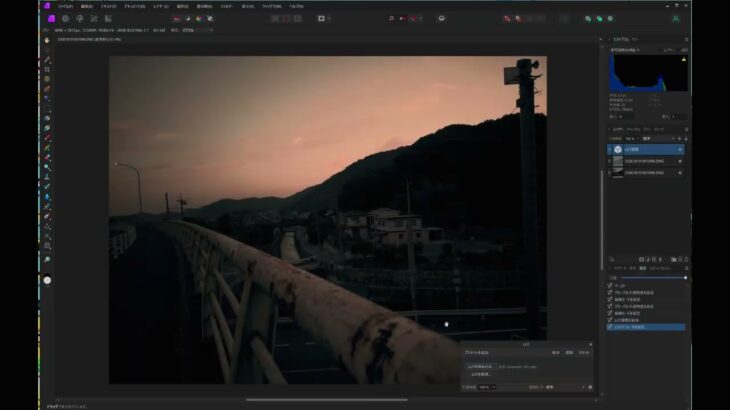The image size is (730, 410).
Task: Open the histogram channel dropdown
Action: 625,50
